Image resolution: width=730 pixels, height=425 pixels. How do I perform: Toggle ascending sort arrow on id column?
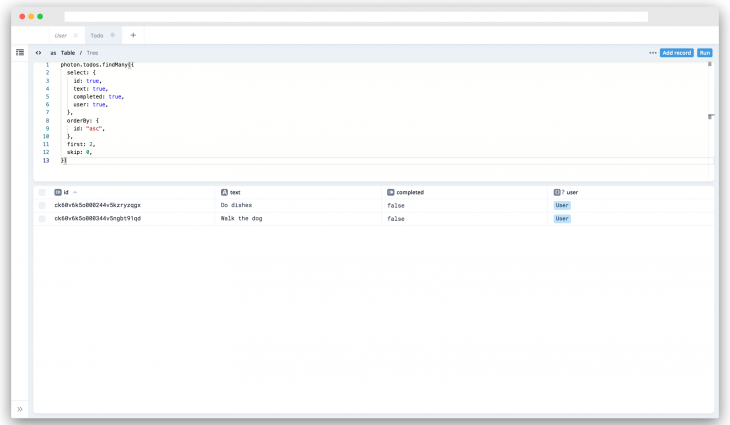(x=75, y=192)
